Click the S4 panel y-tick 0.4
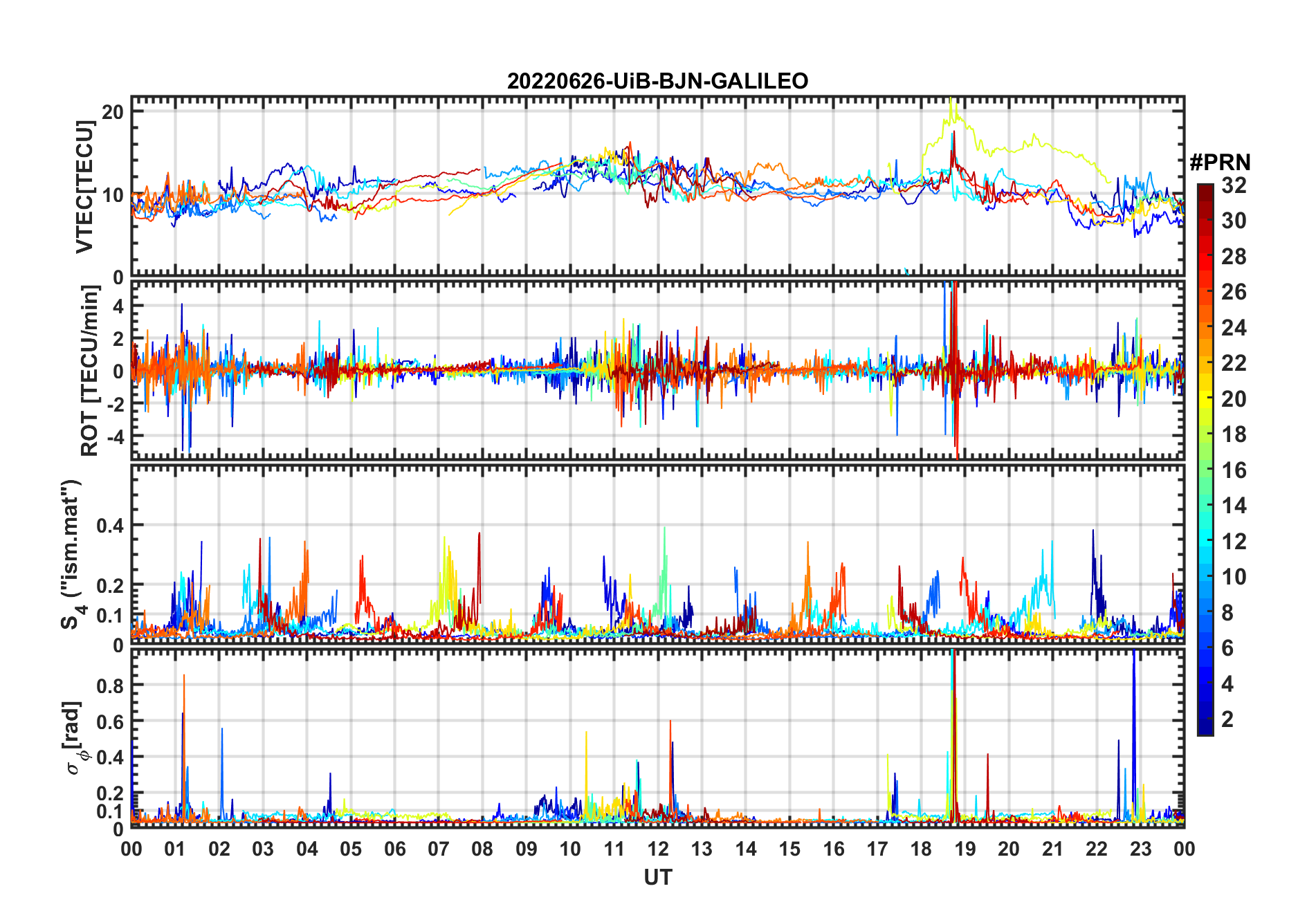The image size is (1316, 920). [x=110, y=526]
